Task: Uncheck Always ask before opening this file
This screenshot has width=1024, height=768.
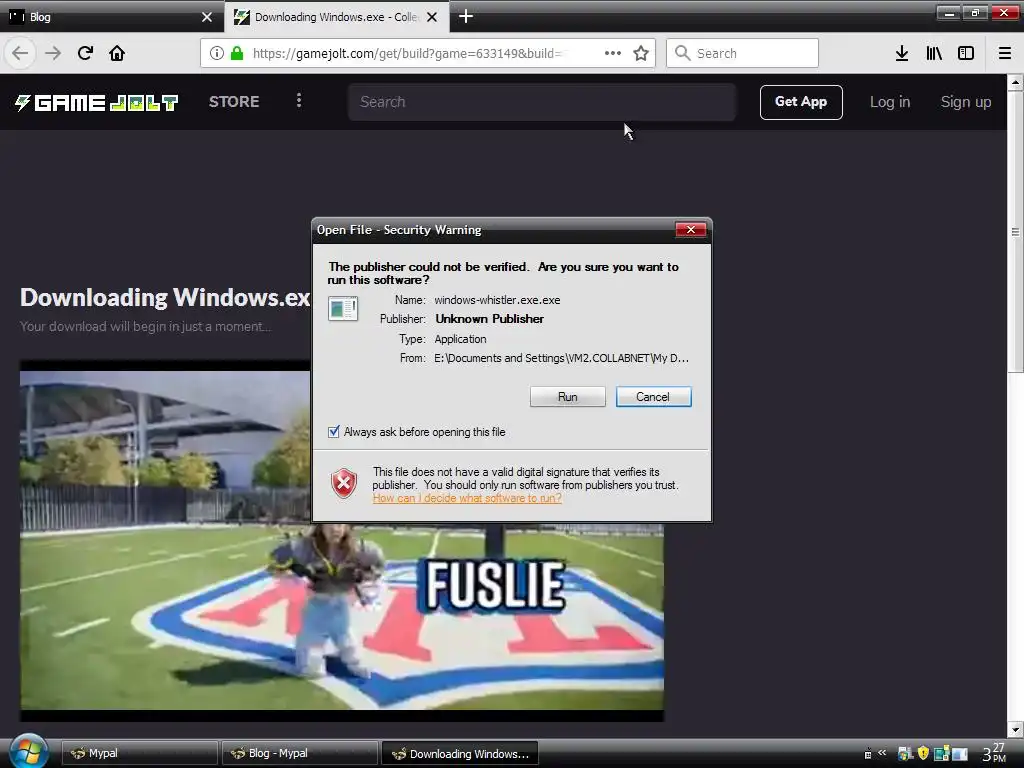Action: pyautogui.click(x=334, y=432)
